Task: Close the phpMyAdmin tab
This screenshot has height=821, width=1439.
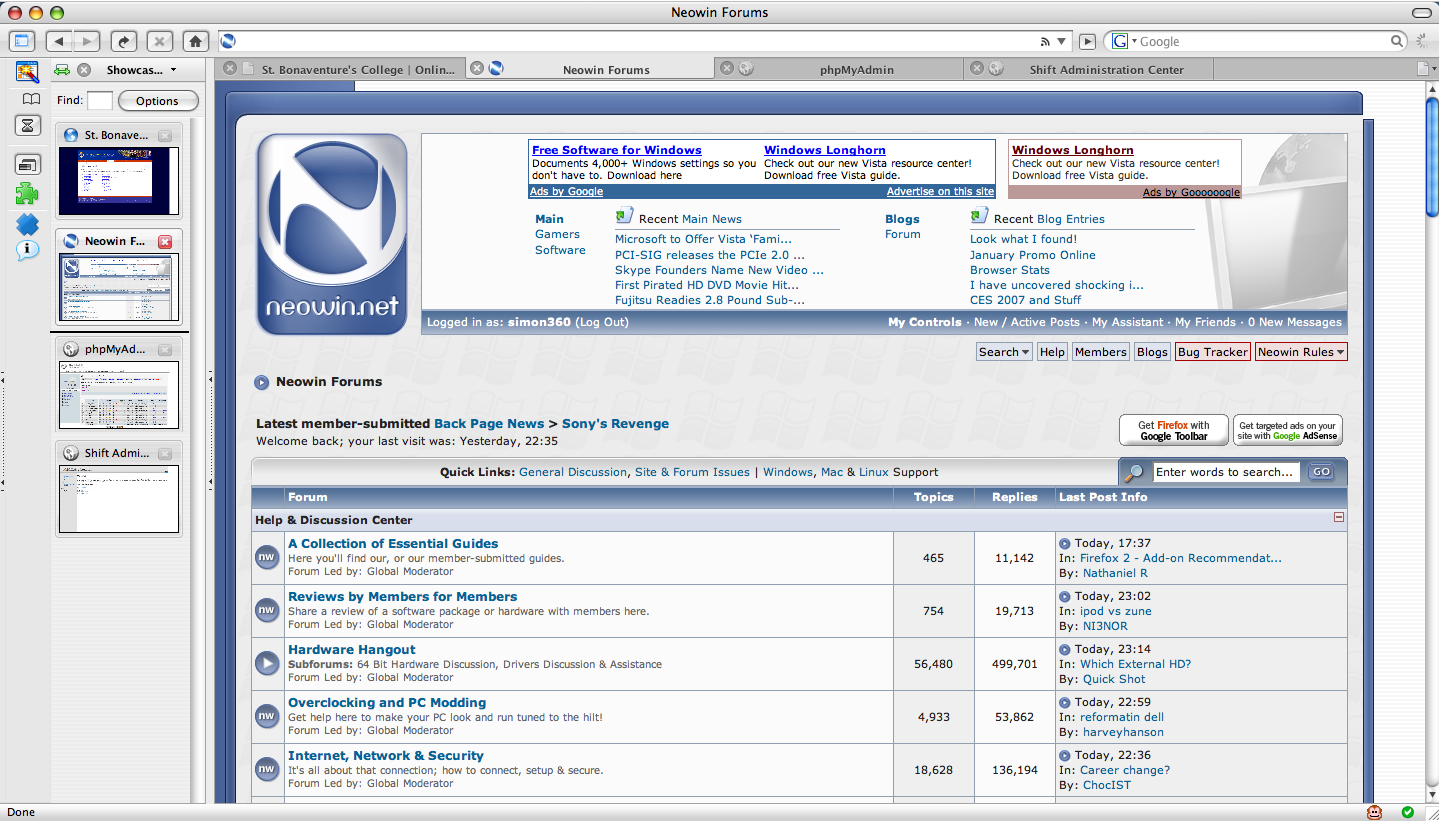Action: 727,68
